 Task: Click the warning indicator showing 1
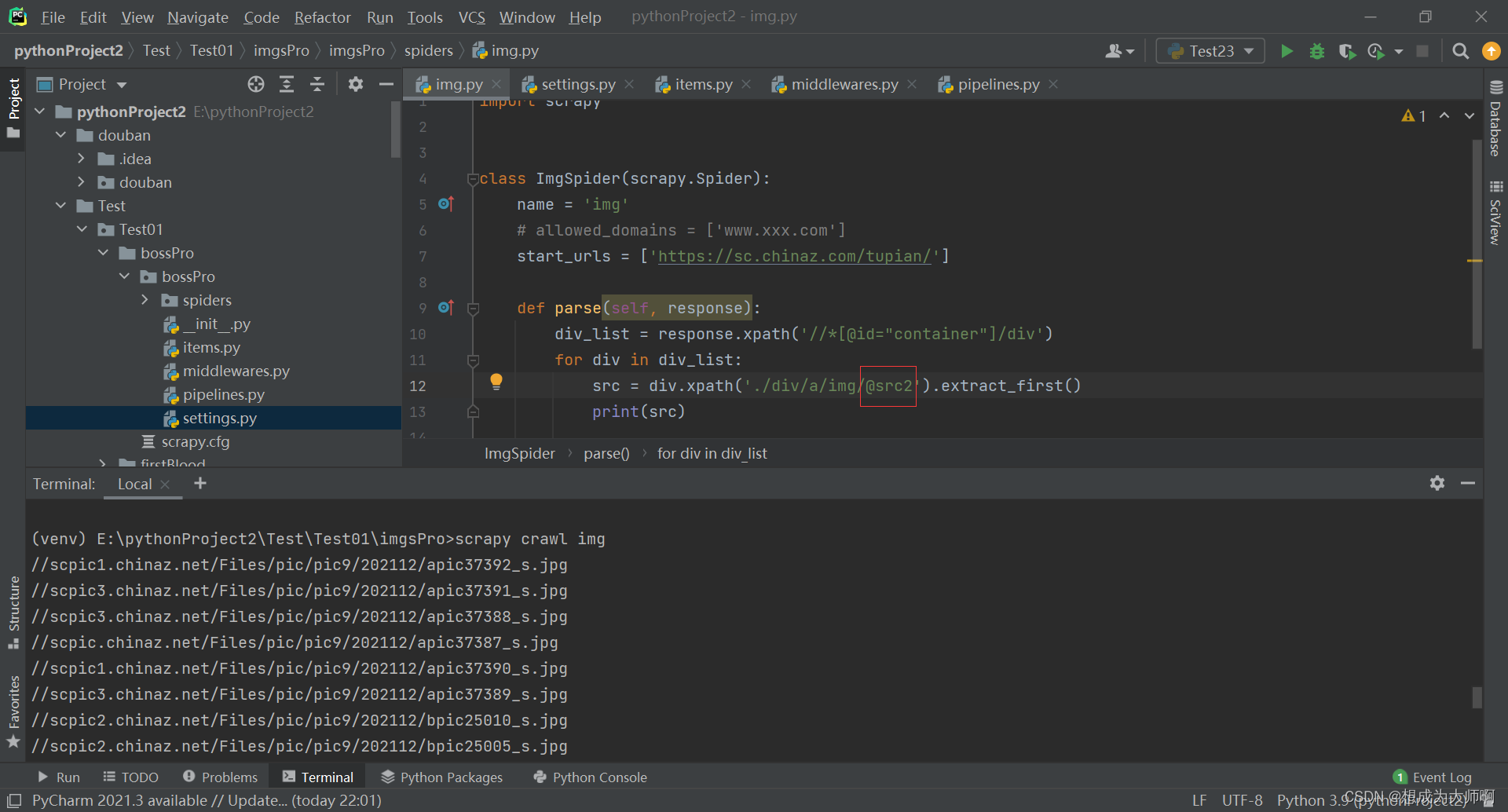[x=1413, y=115]
